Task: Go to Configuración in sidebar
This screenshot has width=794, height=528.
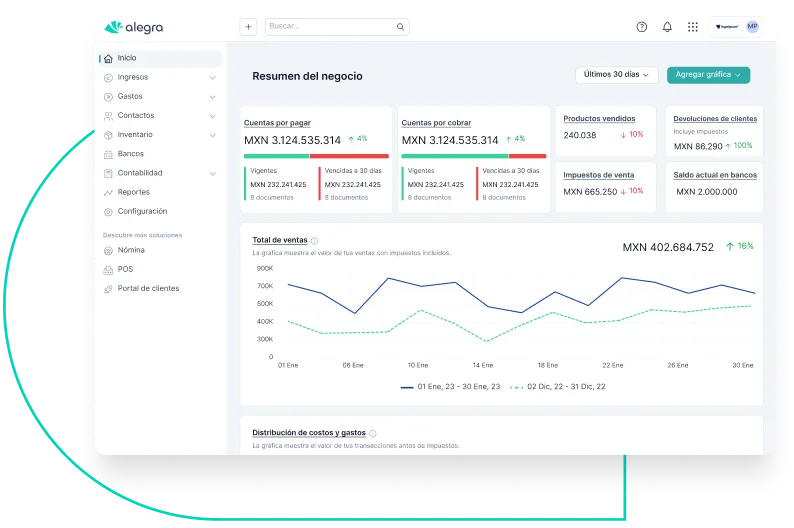Action: (x=142, y=211)
